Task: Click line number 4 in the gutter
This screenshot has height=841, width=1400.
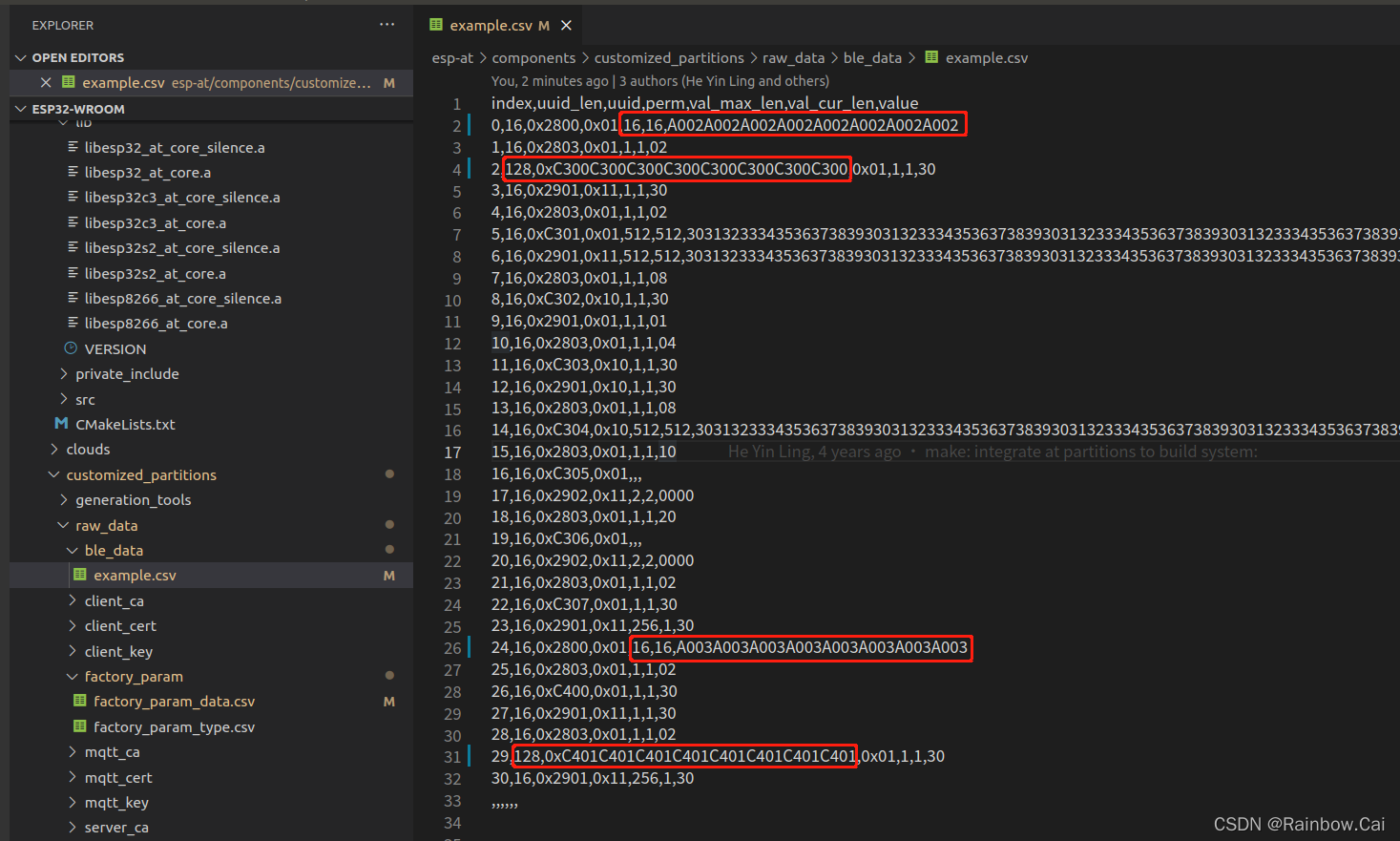Action: (456, 170)
